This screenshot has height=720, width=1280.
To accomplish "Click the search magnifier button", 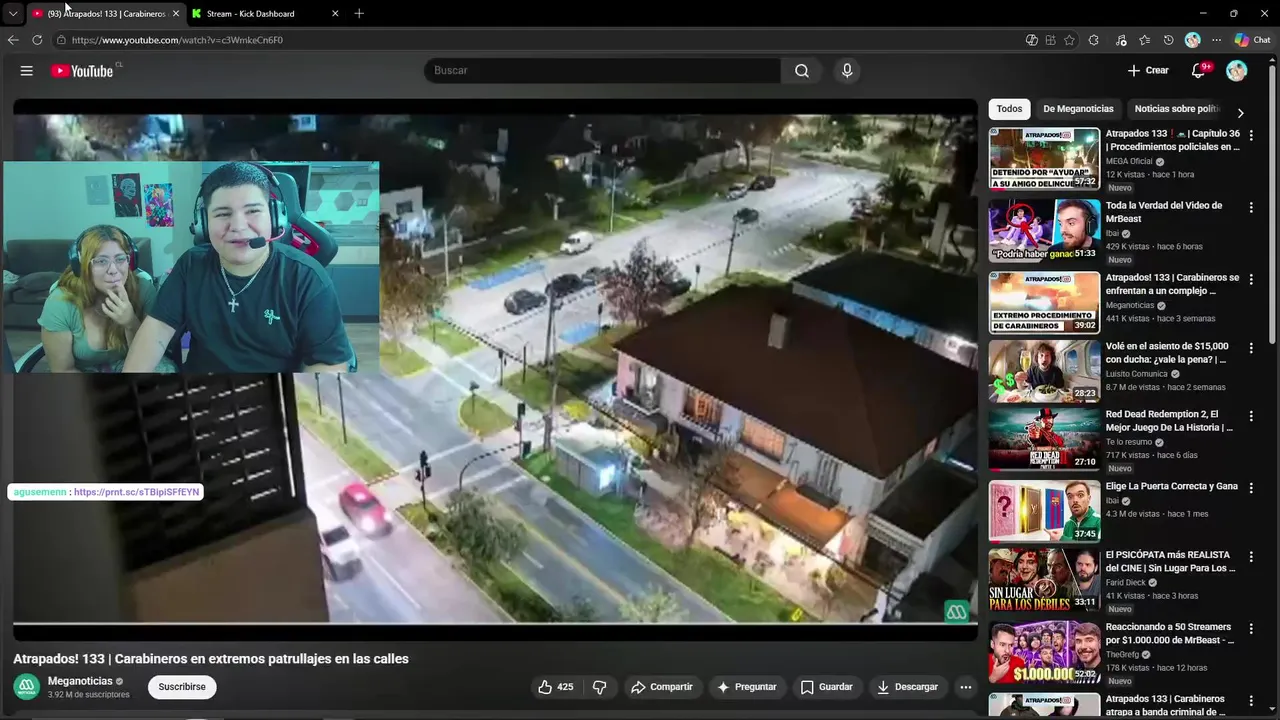I will pyautogui.click(x=802, y=71).
